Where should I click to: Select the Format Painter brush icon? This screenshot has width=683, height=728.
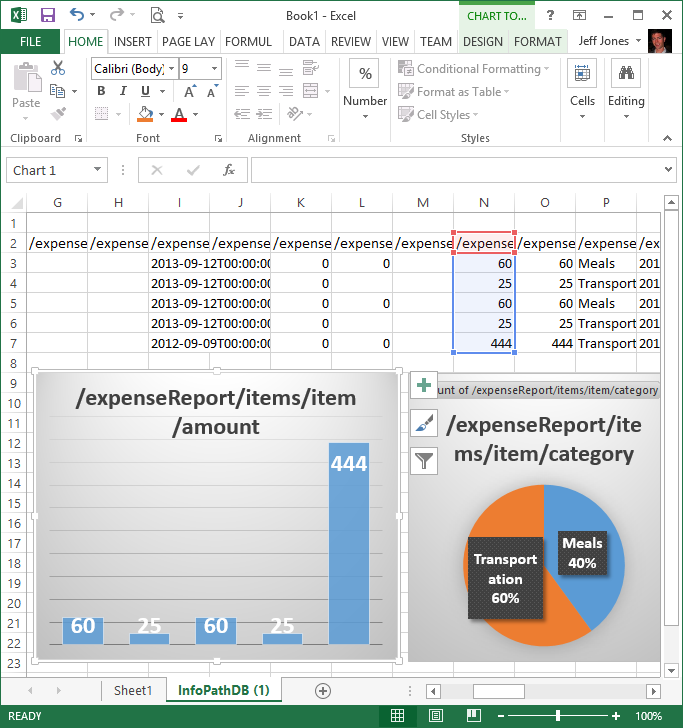pyautogui.click(x=58, y=113)
